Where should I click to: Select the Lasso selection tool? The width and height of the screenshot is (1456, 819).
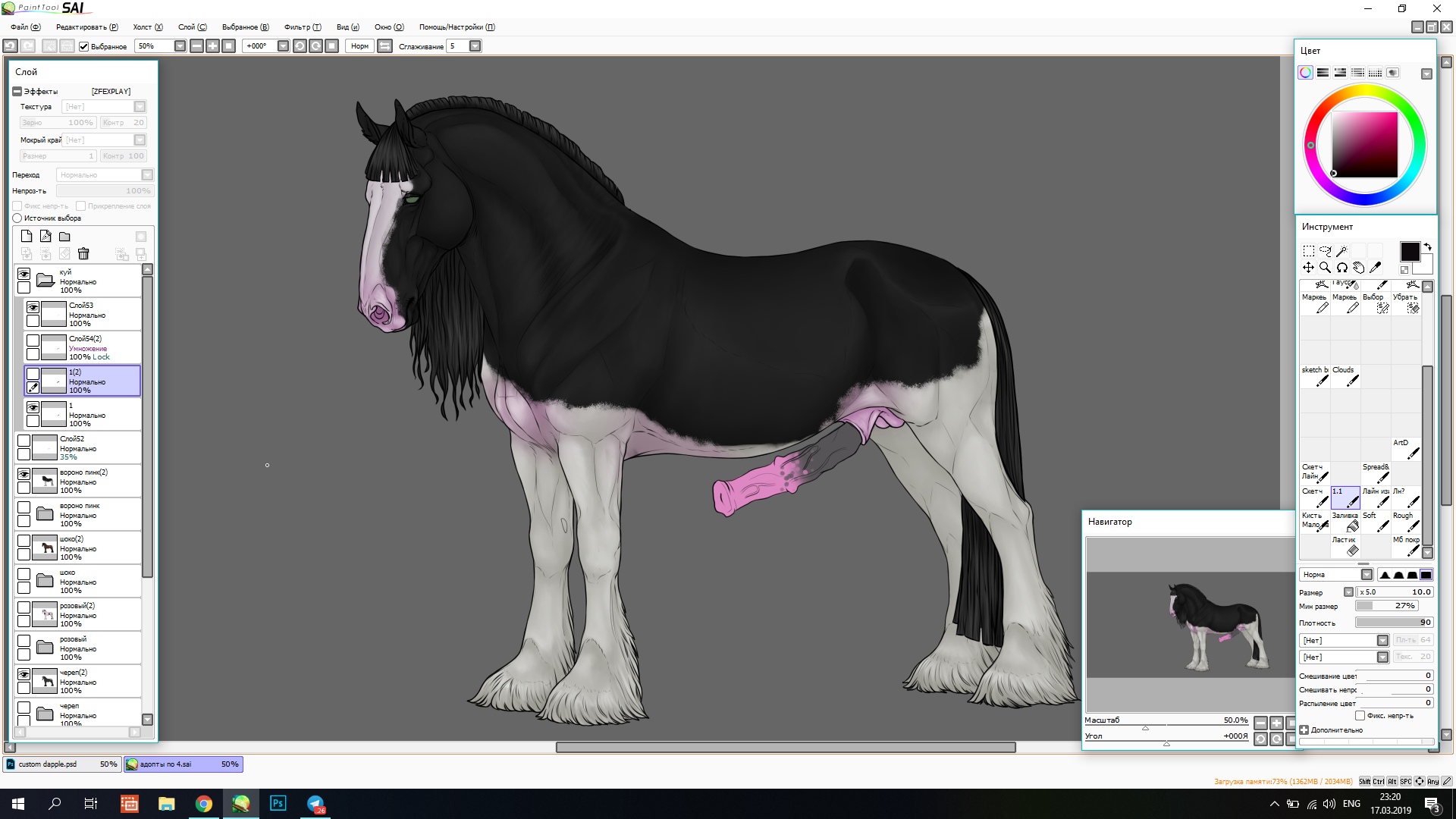1325,251
